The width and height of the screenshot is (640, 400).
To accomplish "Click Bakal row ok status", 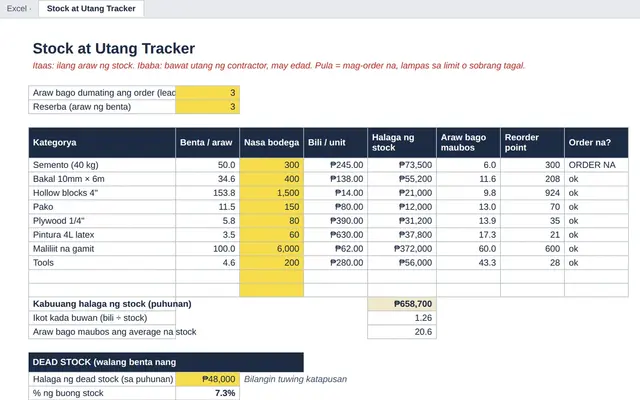I will 596,179.
